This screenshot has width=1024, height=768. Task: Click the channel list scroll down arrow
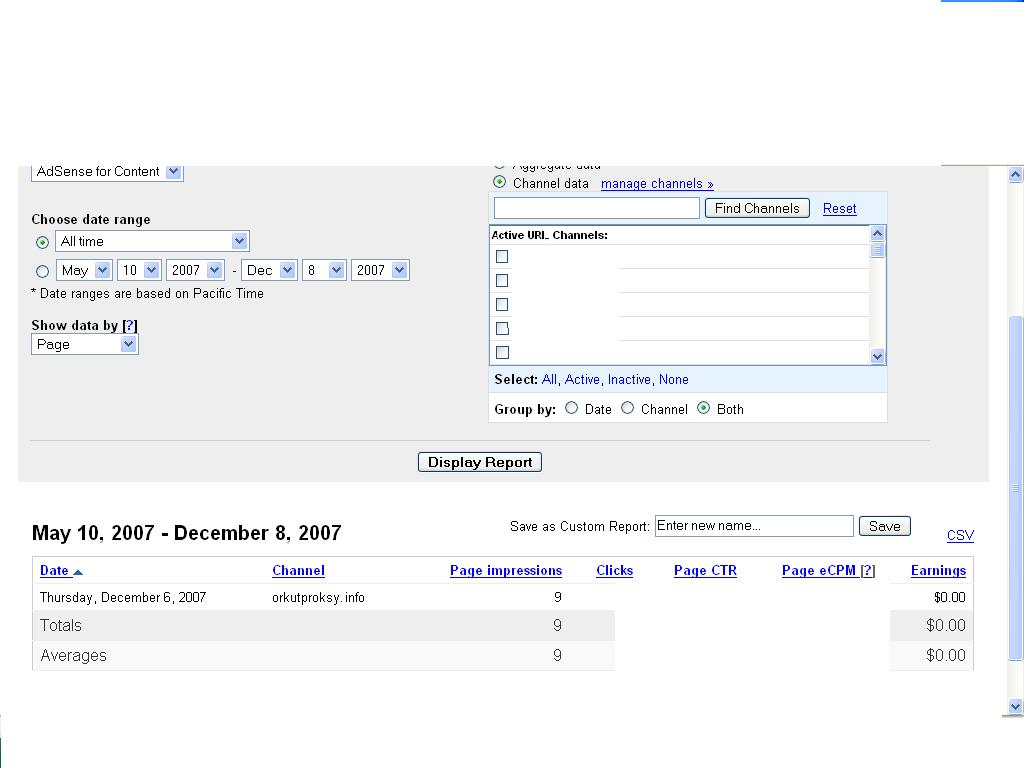(x=878, y=357)
